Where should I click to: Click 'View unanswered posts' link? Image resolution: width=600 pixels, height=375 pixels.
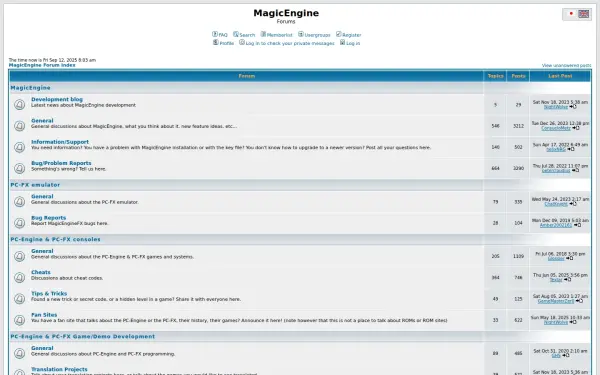click(566, 65)
